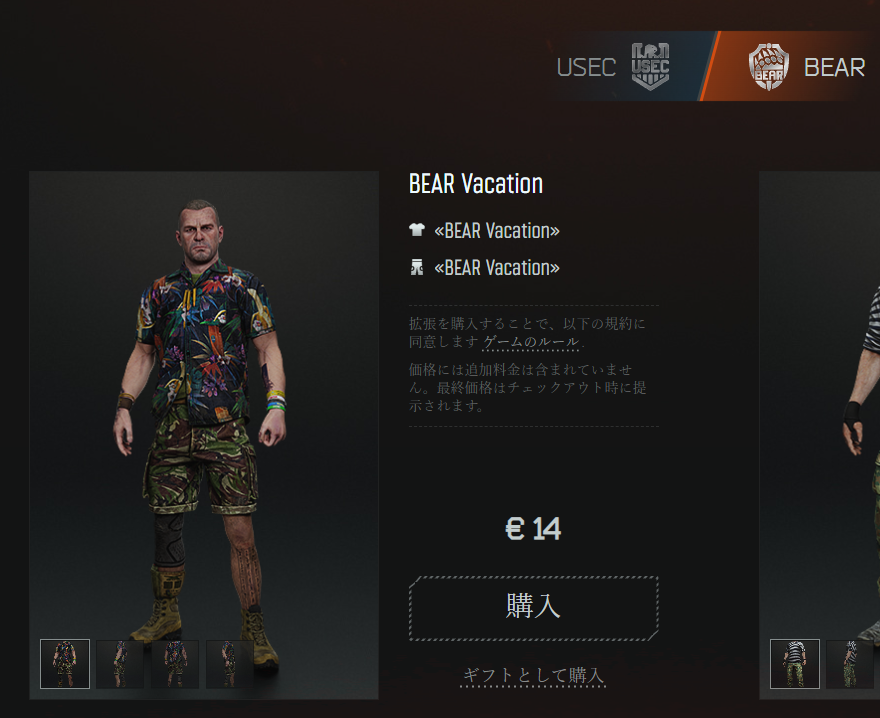The height and width of the screenshot is (718, 880).
Task: Click the «BEAR Vacation» lower body item label
Action: click(497, 268)
